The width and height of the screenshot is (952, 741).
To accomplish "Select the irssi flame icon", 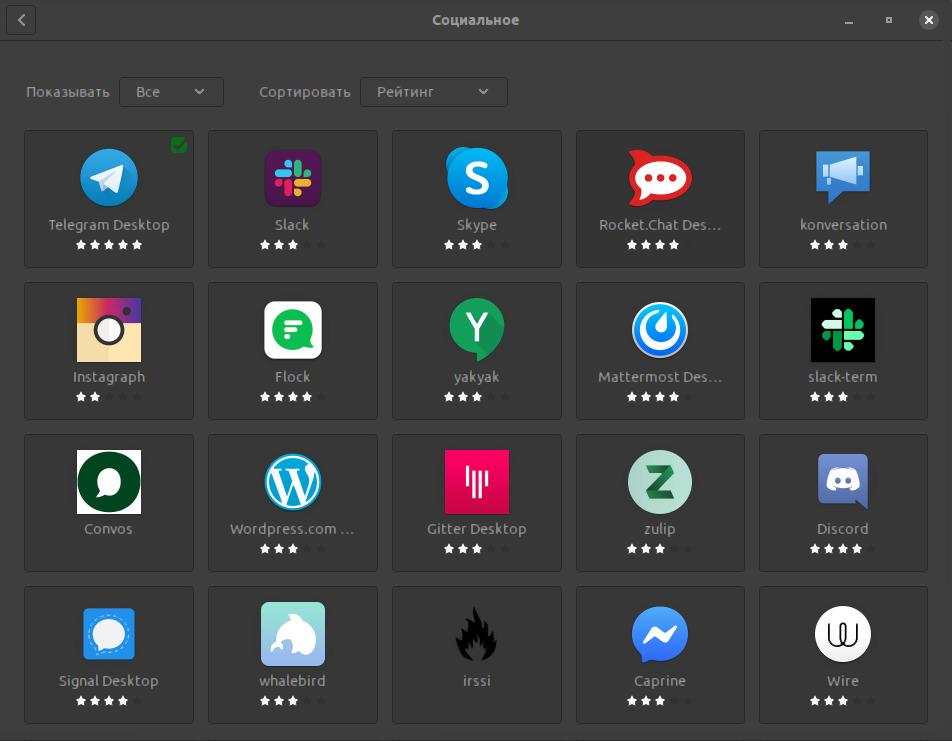I will click(476, 634).
